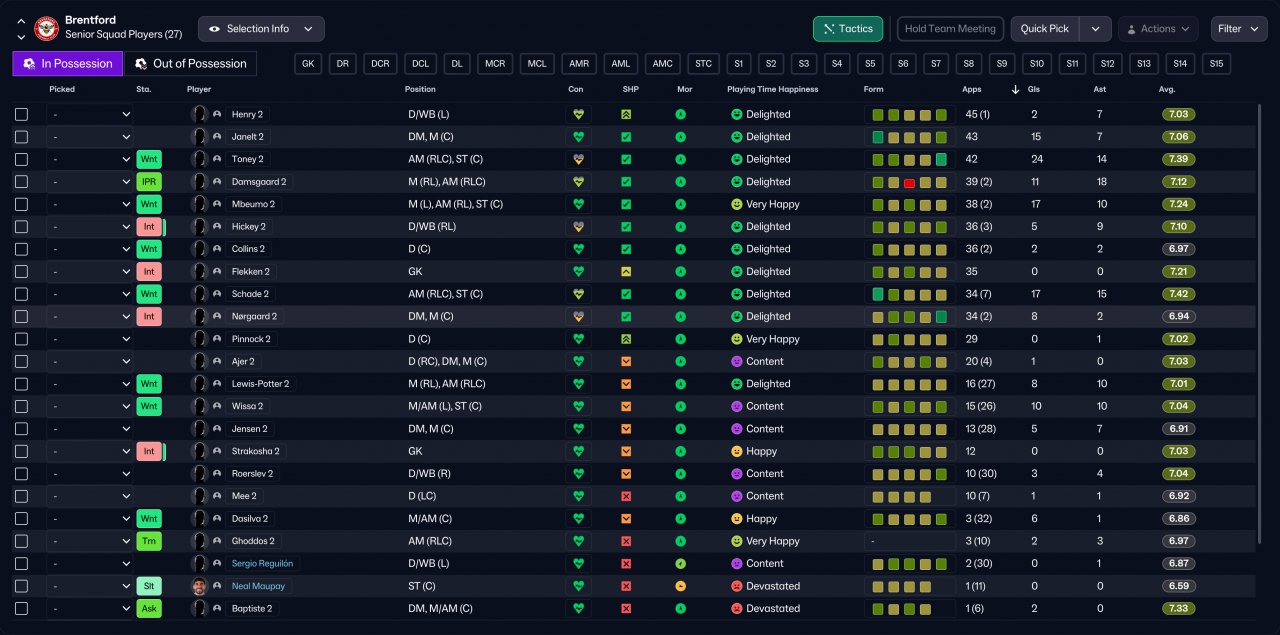The image size is (1280, 635).
Task: Open the Picked dropdown for Janelt 2
Action: tap(90, 137)
